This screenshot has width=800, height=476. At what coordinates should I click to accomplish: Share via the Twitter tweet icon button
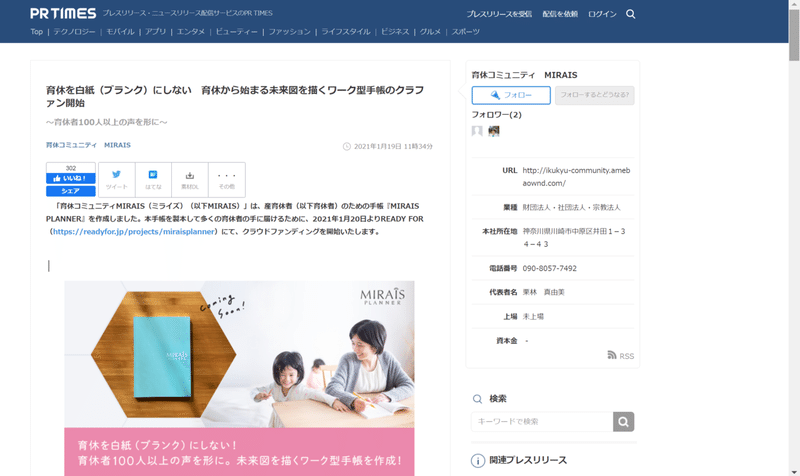click(117, 180)
